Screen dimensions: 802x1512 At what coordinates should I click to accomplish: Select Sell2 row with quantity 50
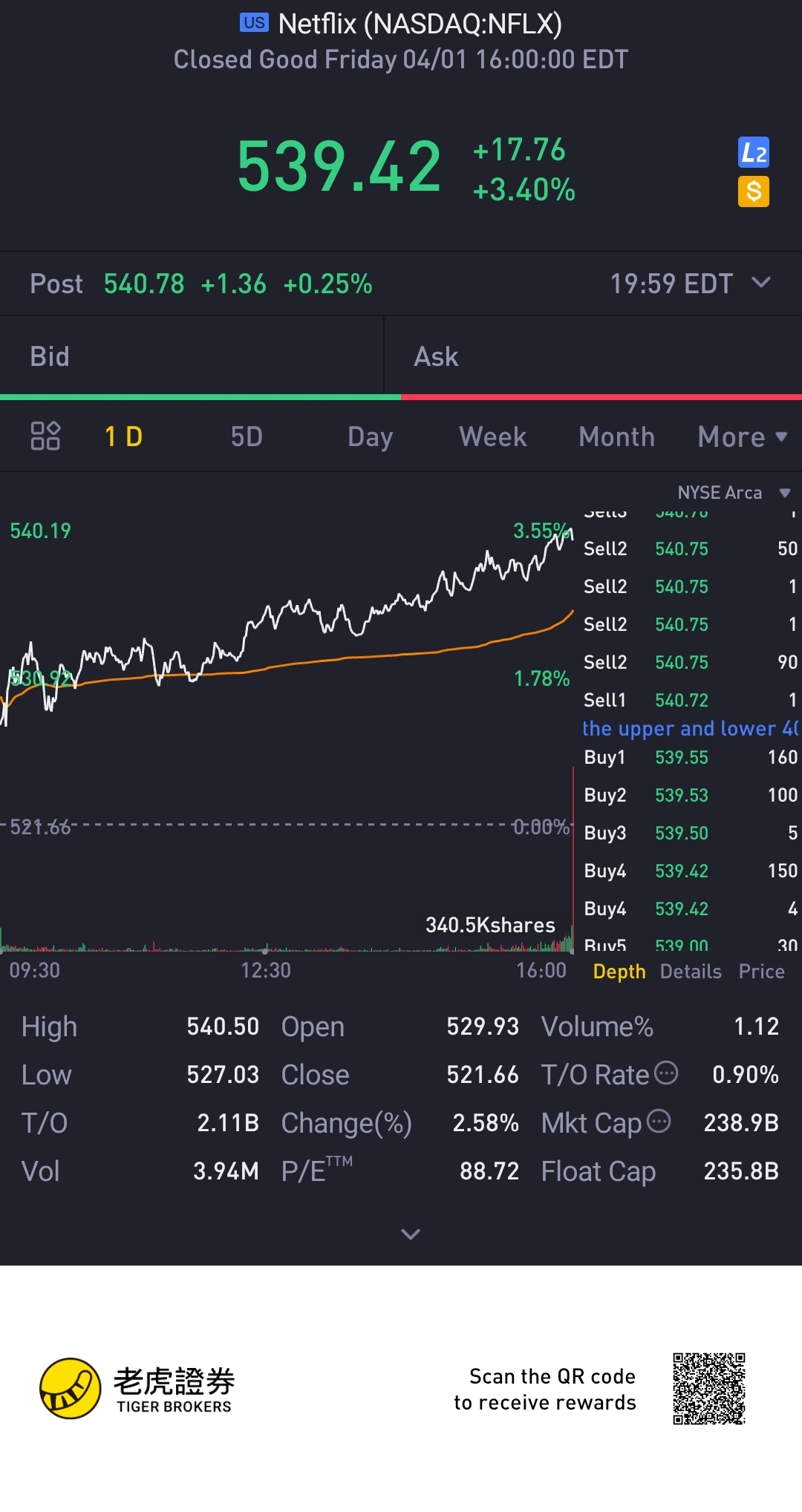point(690,549)
